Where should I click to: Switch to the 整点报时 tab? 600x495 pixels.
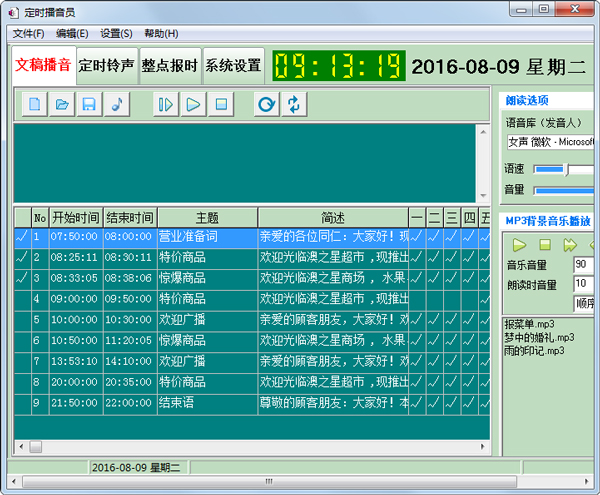coord(170,66)
